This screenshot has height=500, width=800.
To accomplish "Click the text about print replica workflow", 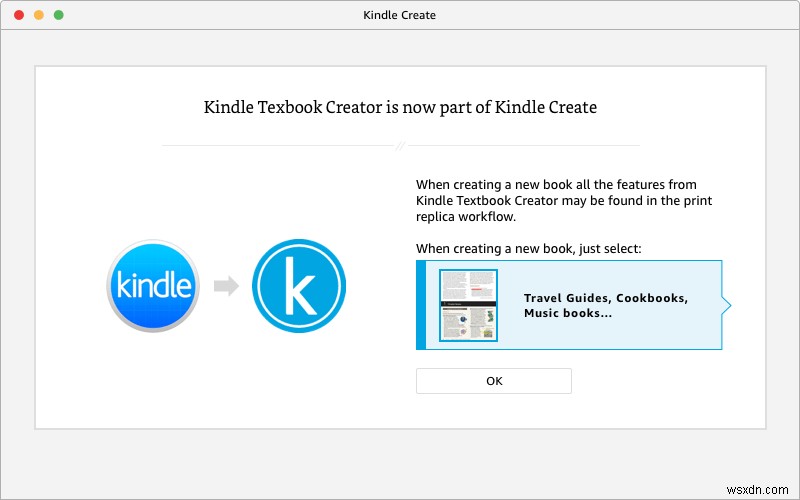I will (x=564, y=201).
